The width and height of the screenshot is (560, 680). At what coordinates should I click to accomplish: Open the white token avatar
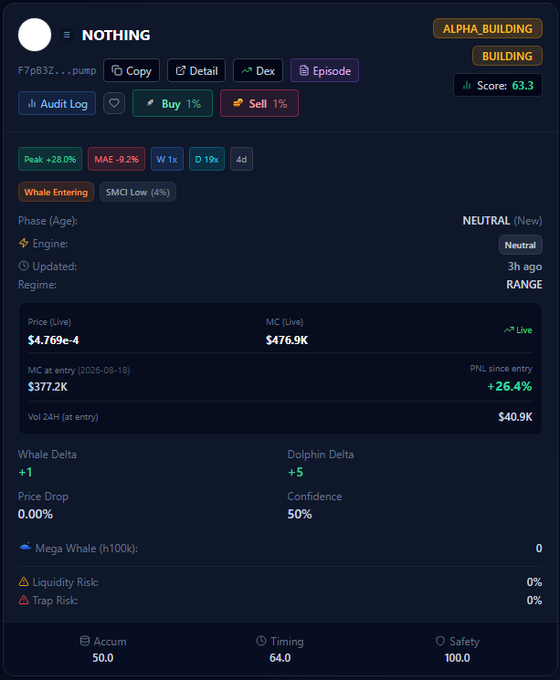click(x=35, y=35)
